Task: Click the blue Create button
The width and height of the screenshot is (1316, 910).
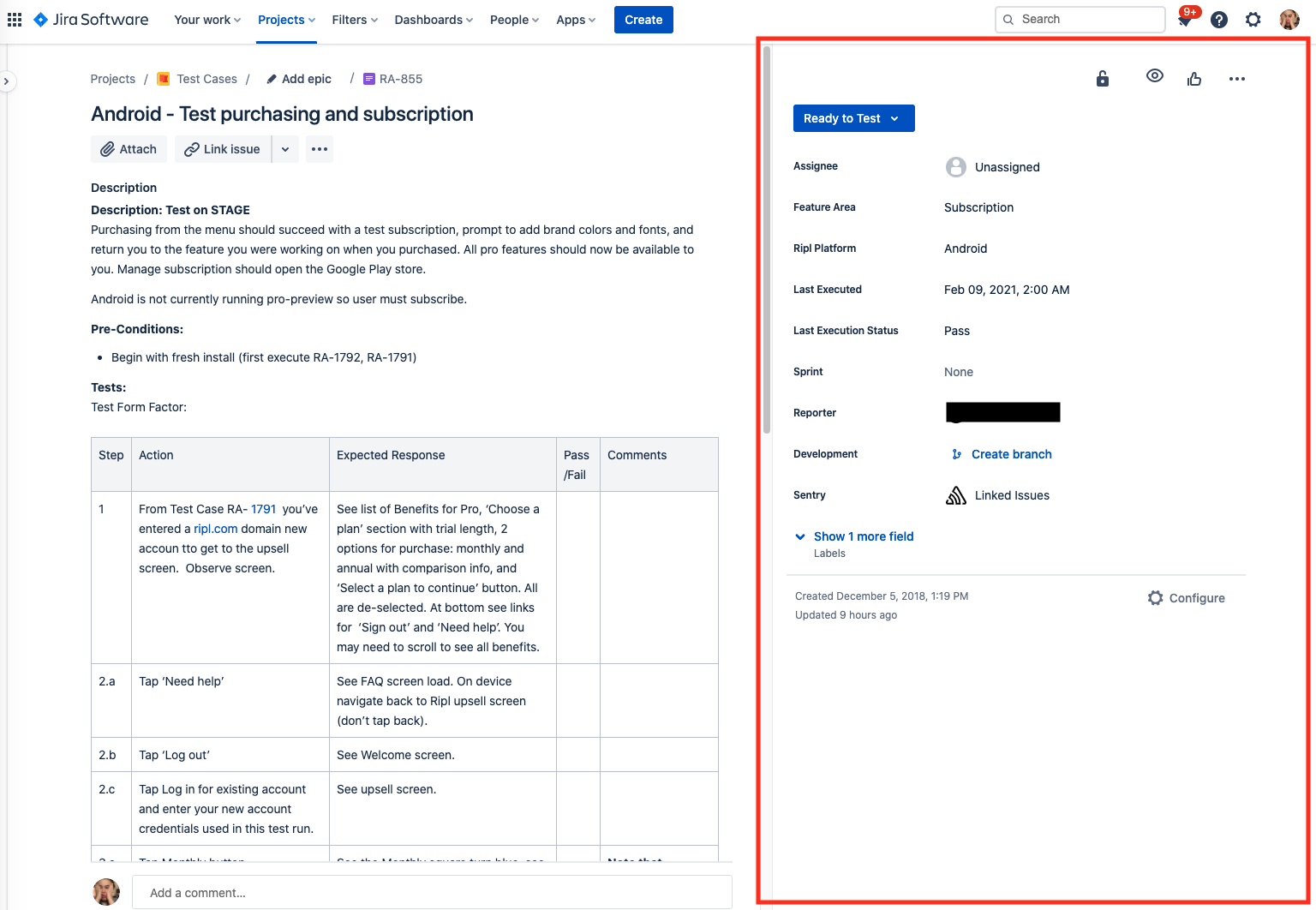Action: pos(643,20)
